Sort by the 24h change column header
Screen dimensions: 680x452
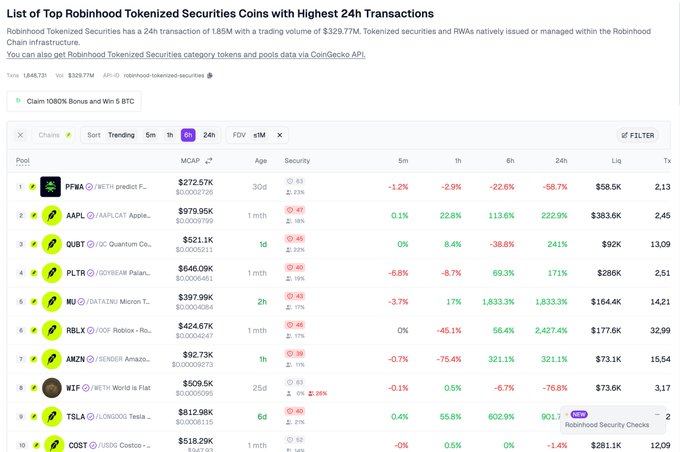(561, 160)
